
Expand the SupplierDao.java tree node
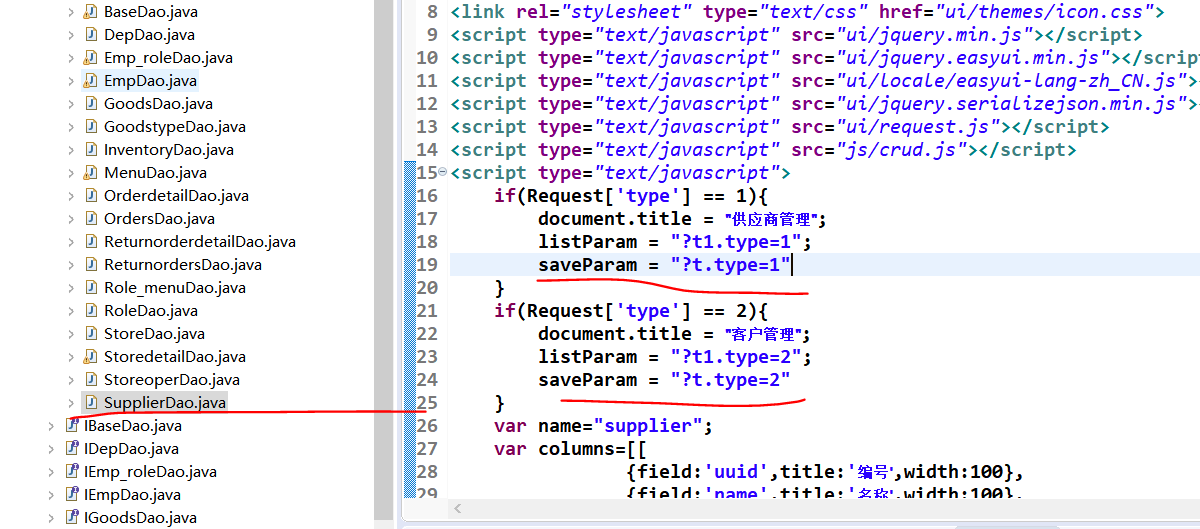pyautogui.click(x=71, y=403)
